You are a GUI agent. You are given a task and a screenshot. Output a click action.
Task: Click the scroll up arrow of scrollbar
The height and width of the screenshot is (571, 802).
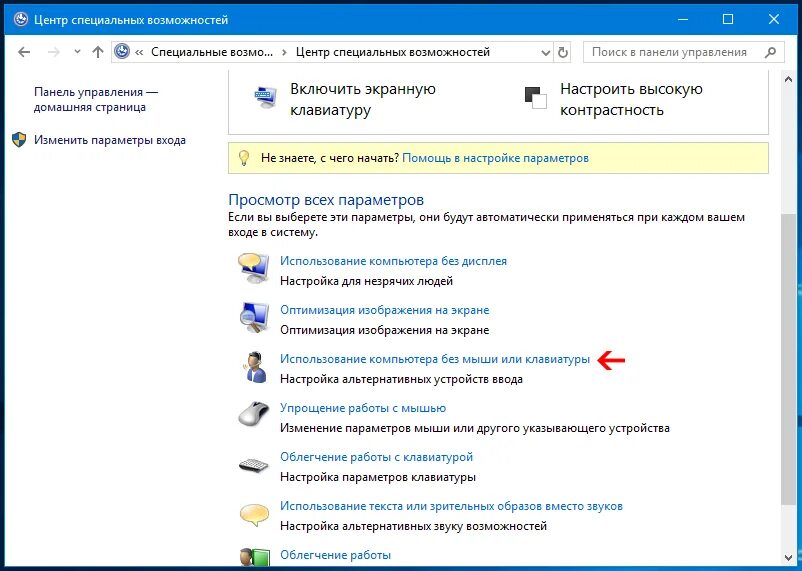(788, 79)
